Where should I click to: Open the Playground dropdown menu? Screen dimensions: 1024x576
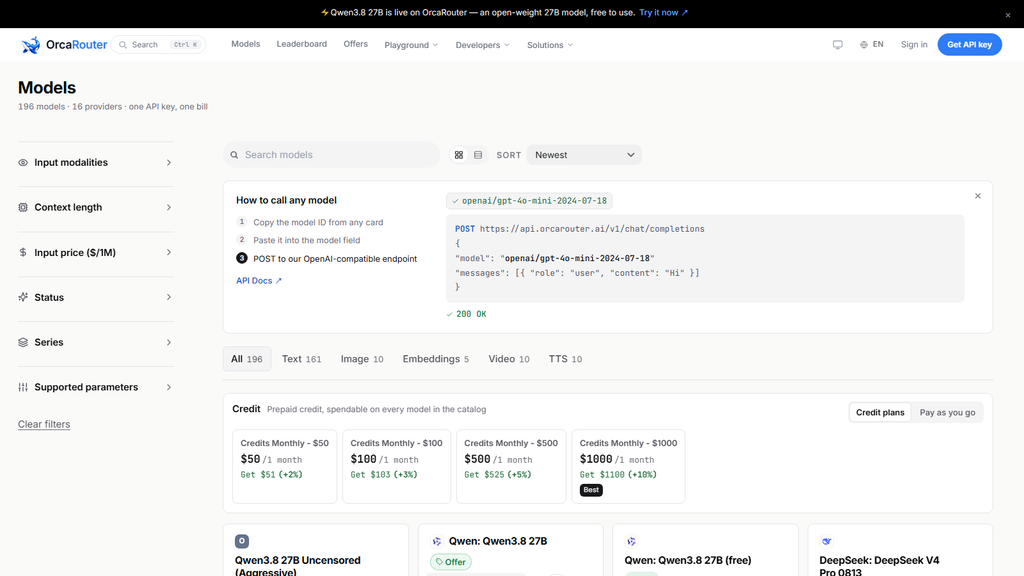(x=411, y=45)
